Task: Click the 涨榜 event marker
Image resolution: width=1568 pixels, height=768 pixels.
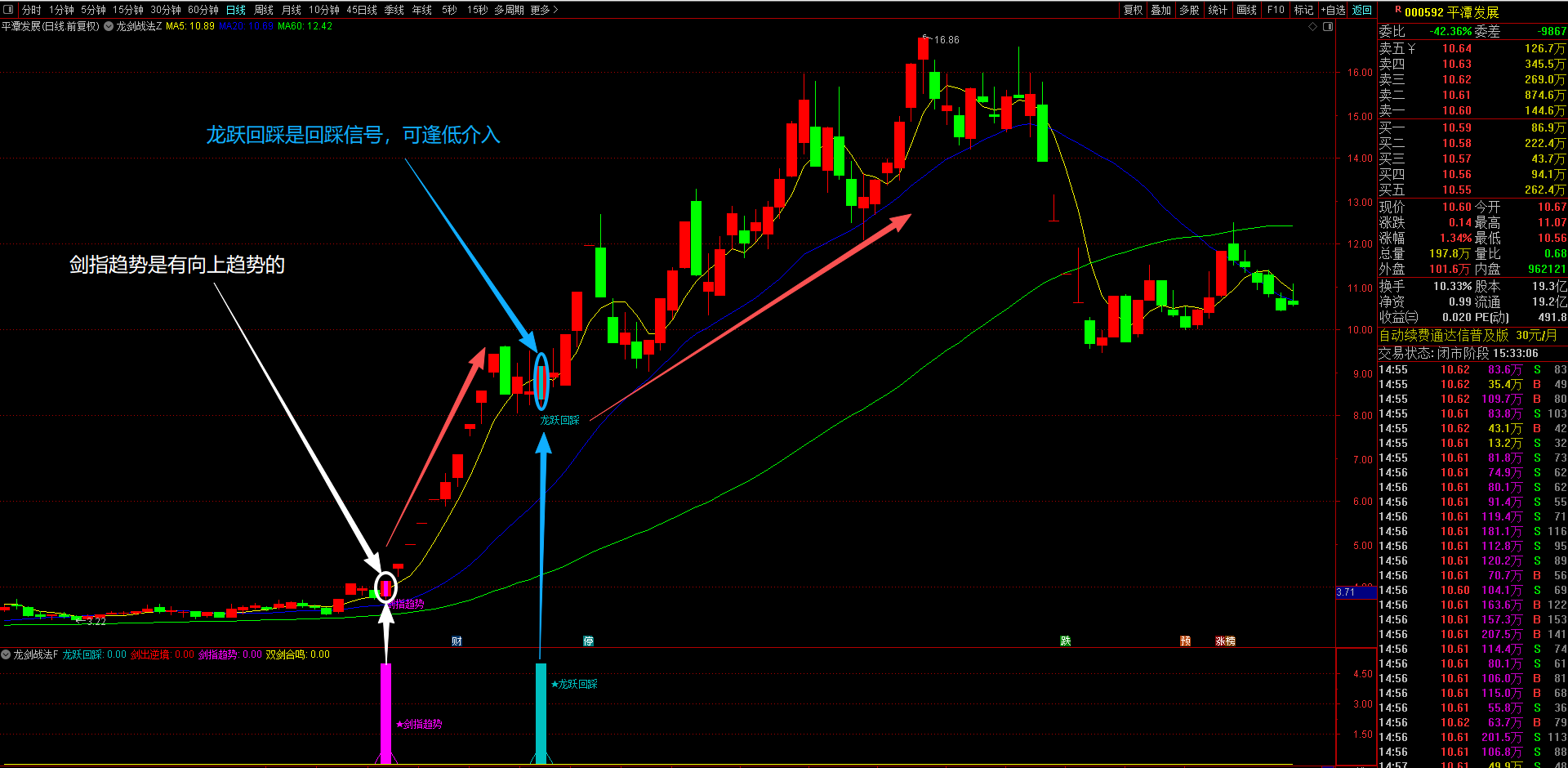Action: (1225, 641)
